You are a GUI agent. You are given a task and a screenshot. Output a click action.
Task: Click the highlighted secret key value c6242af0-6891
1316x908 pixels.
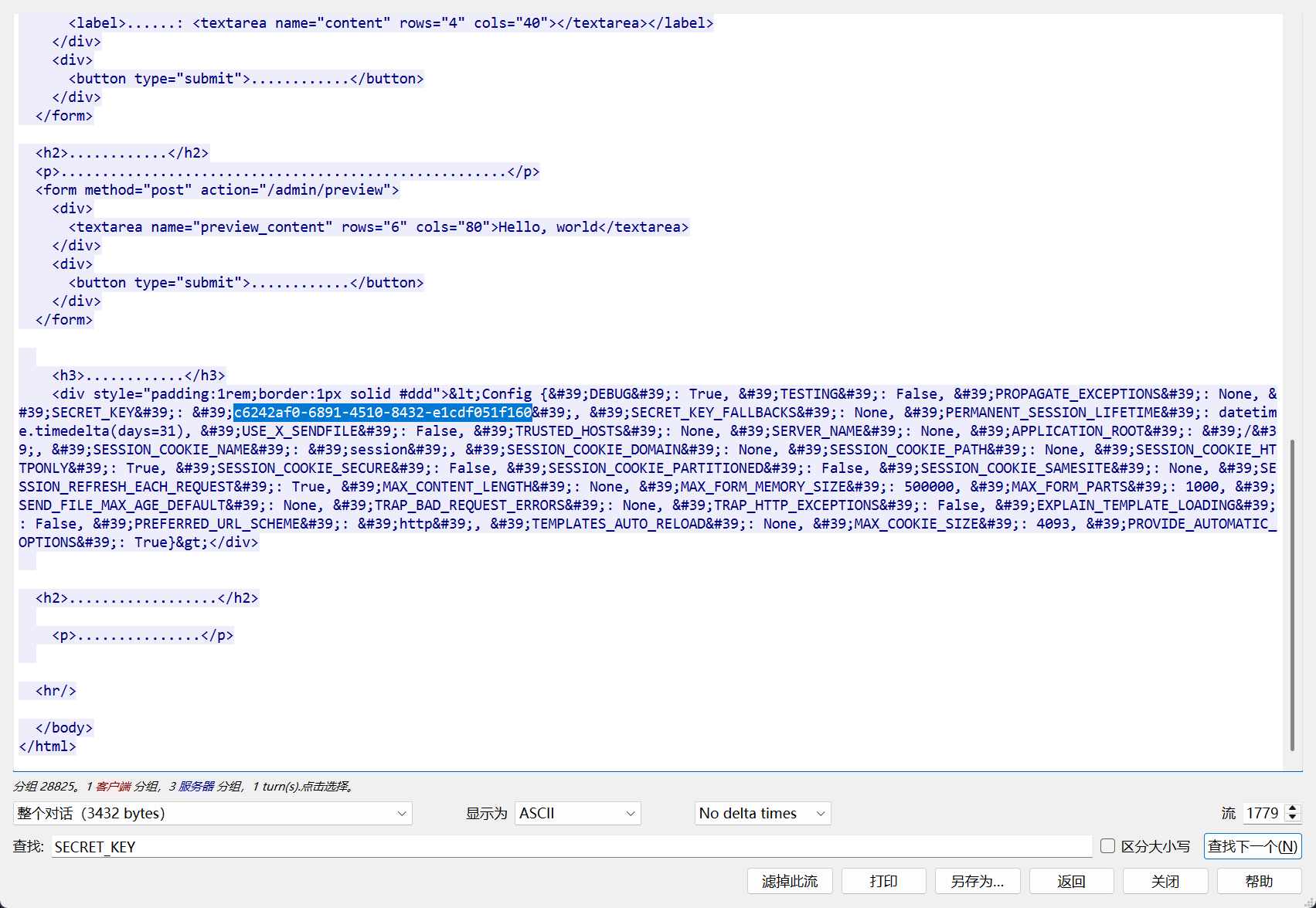coord(383,413)
